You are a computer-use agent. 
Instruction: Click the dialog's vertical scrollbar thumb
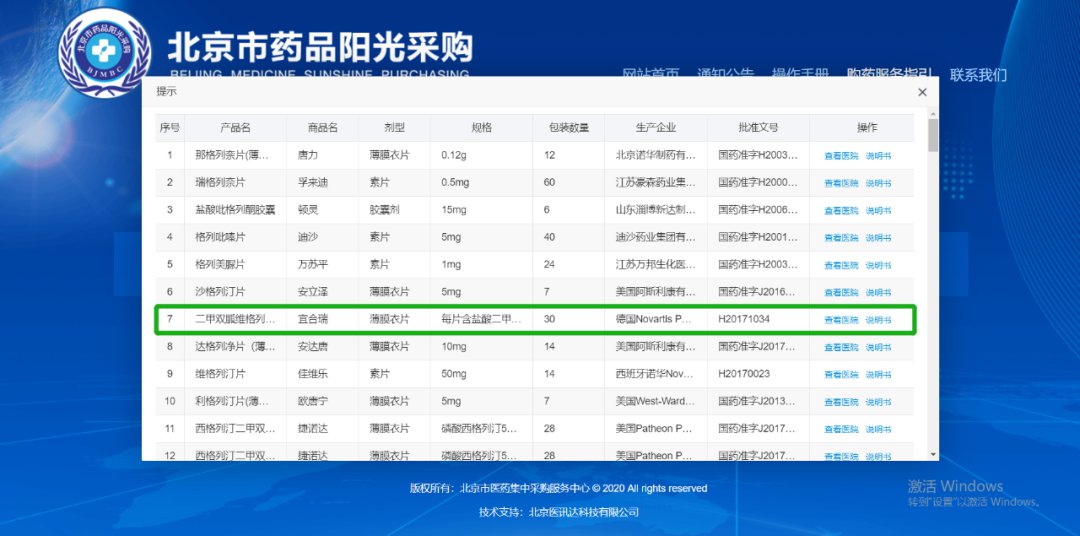point(933,136)
